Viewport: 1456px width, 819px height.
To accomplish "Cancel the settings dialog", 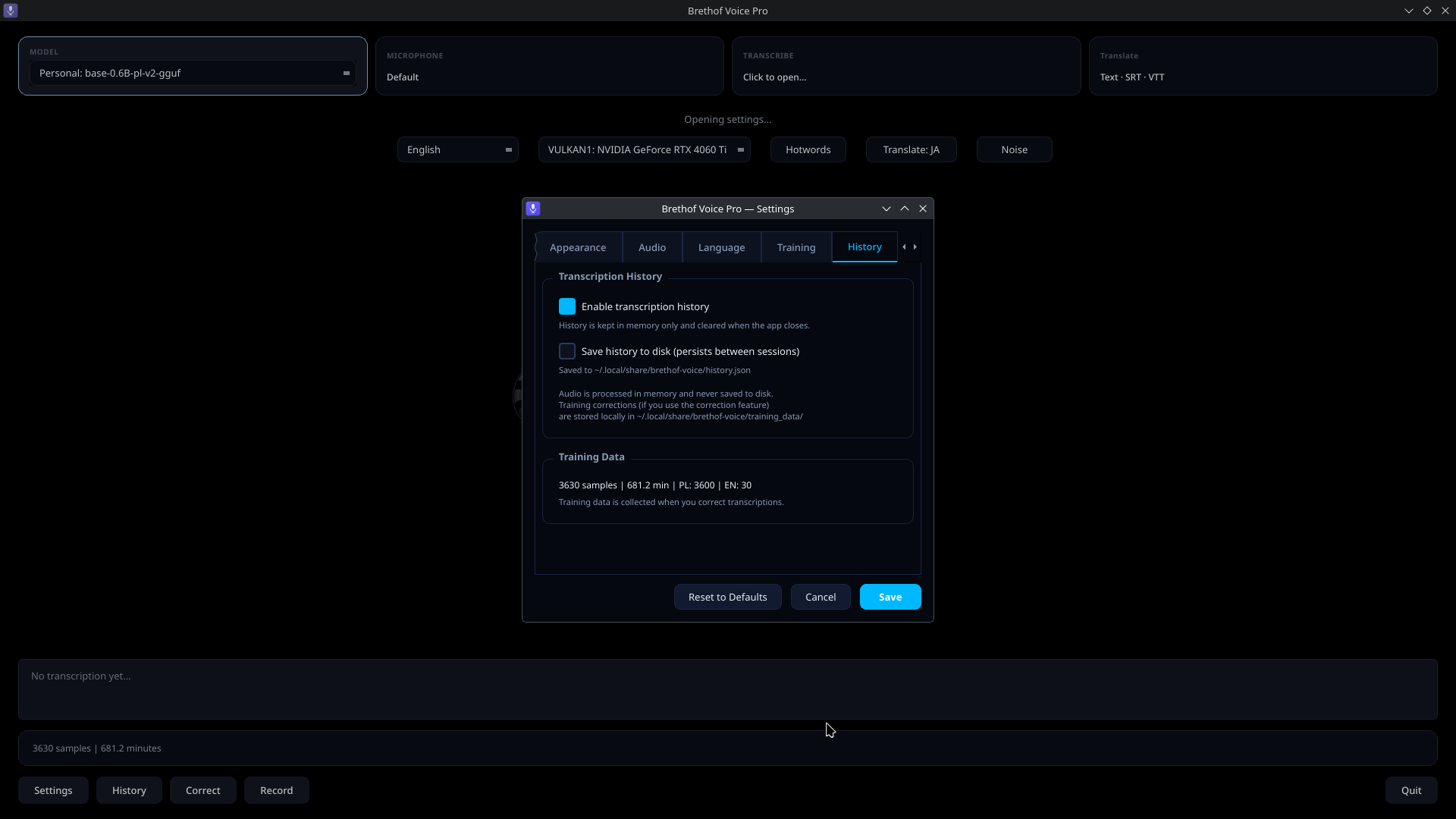I will tap(821, 597).
